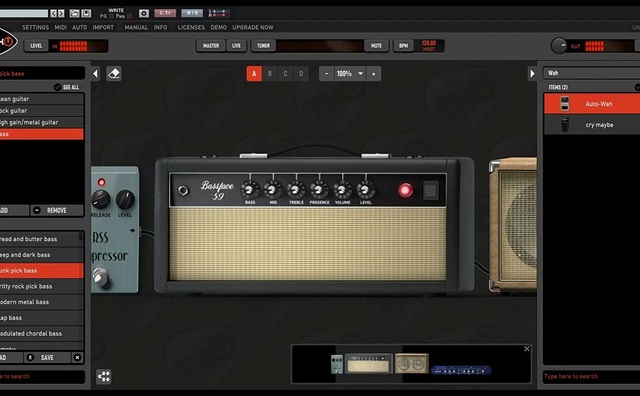Screen dimensions: 640x396
Task: Open the LICENSES menu item
Action: click(191, 27)
